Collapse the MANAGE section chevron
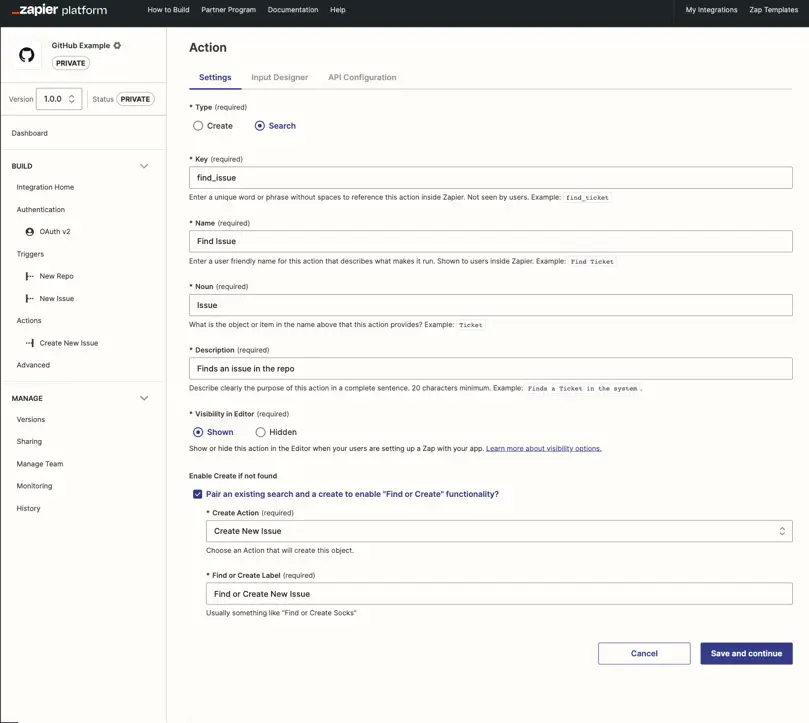The width and height of the screenshot is (809, 723). pyautogui.click(x=144, y=398)
